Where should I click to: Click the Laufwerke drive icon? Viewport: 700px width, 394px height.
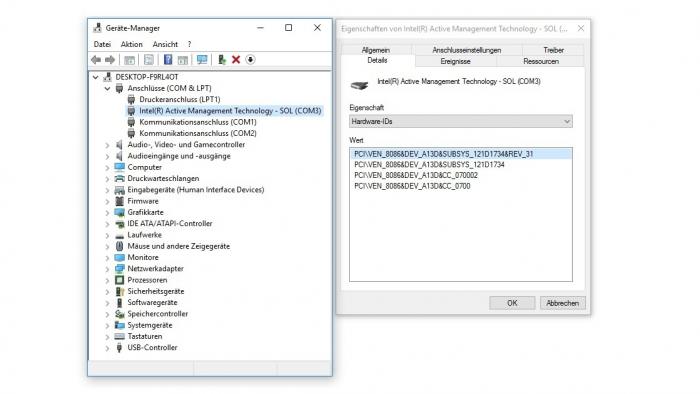point(119,235)
